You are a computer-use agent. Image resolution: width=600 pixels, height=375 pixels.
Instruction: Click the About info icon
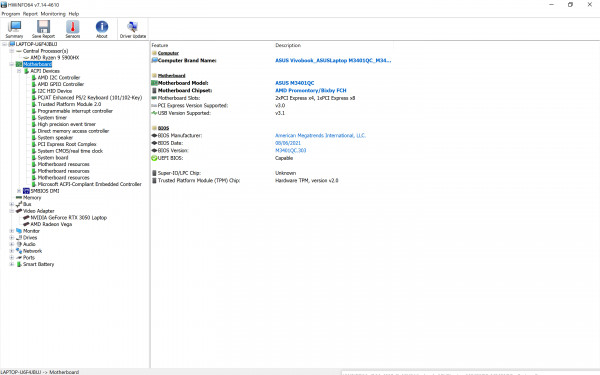[102, 29]
